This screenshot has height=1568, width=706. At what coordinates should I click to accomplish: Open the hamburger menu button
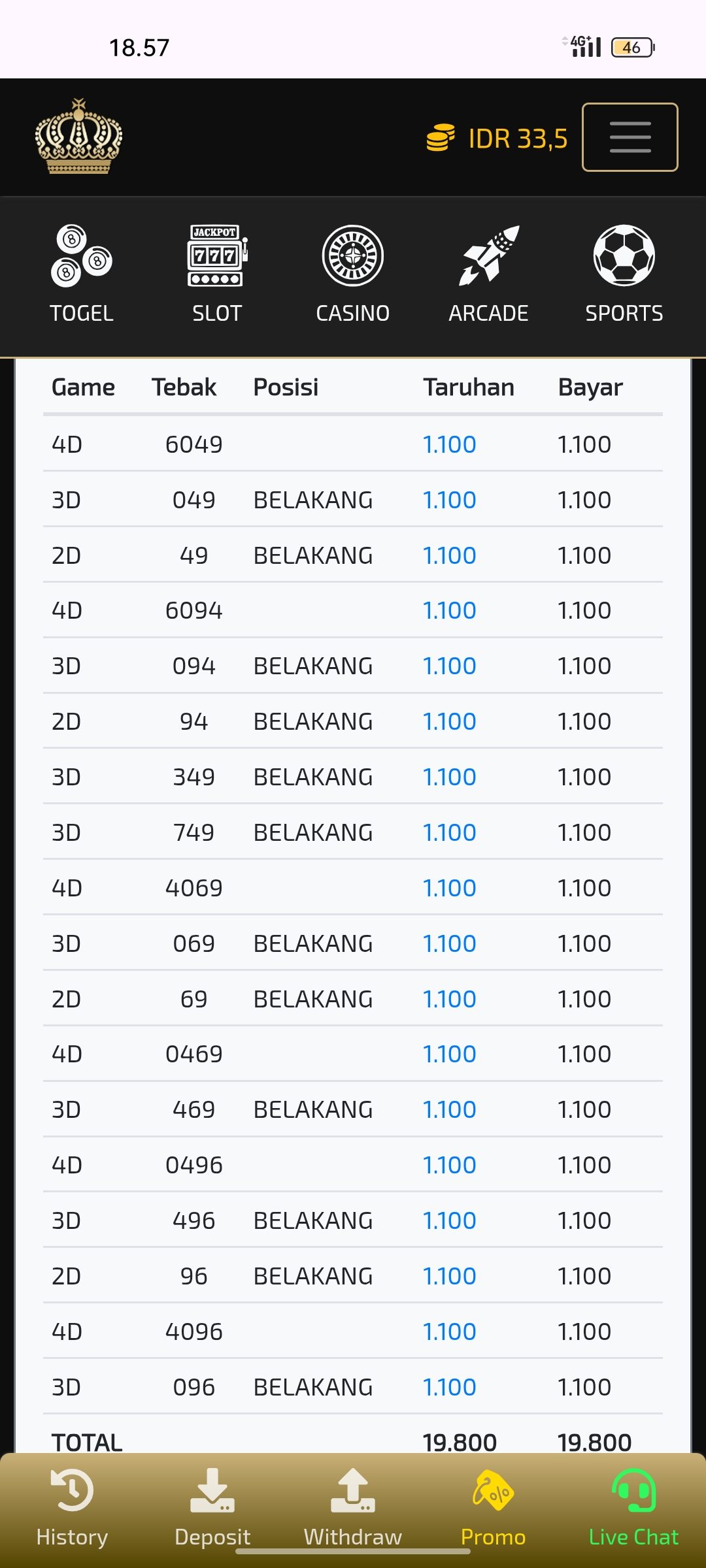[x=630, y=137]
